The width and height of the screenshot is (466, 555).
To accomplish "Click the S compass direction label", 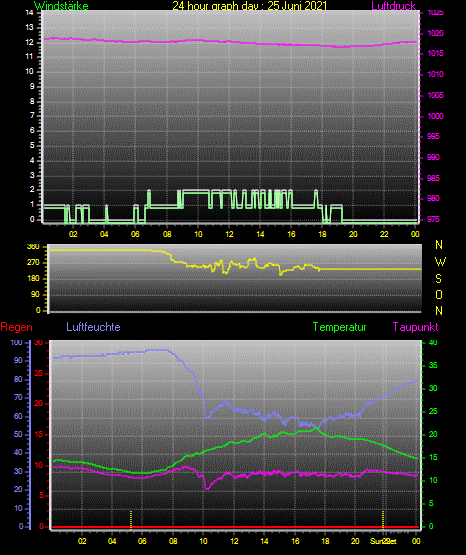I will coord(438,279).
